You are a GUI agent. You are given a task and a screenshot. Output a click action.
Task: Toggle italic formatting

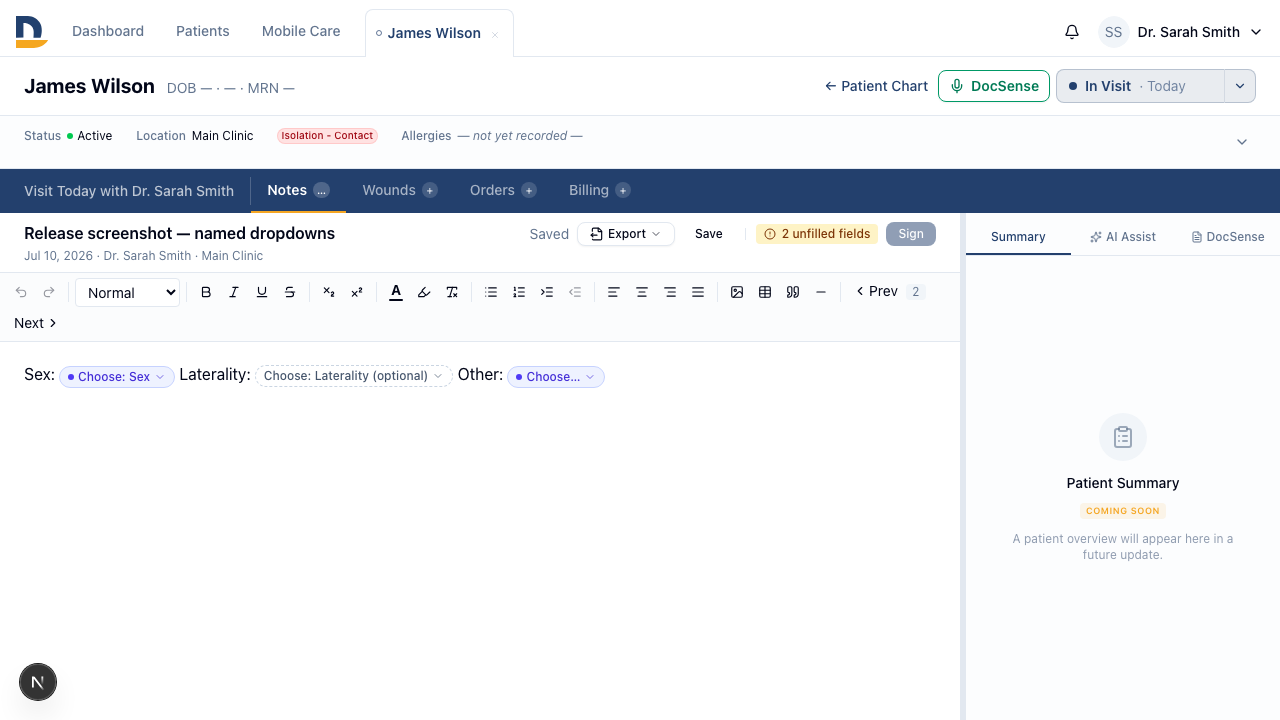[234, 292]
